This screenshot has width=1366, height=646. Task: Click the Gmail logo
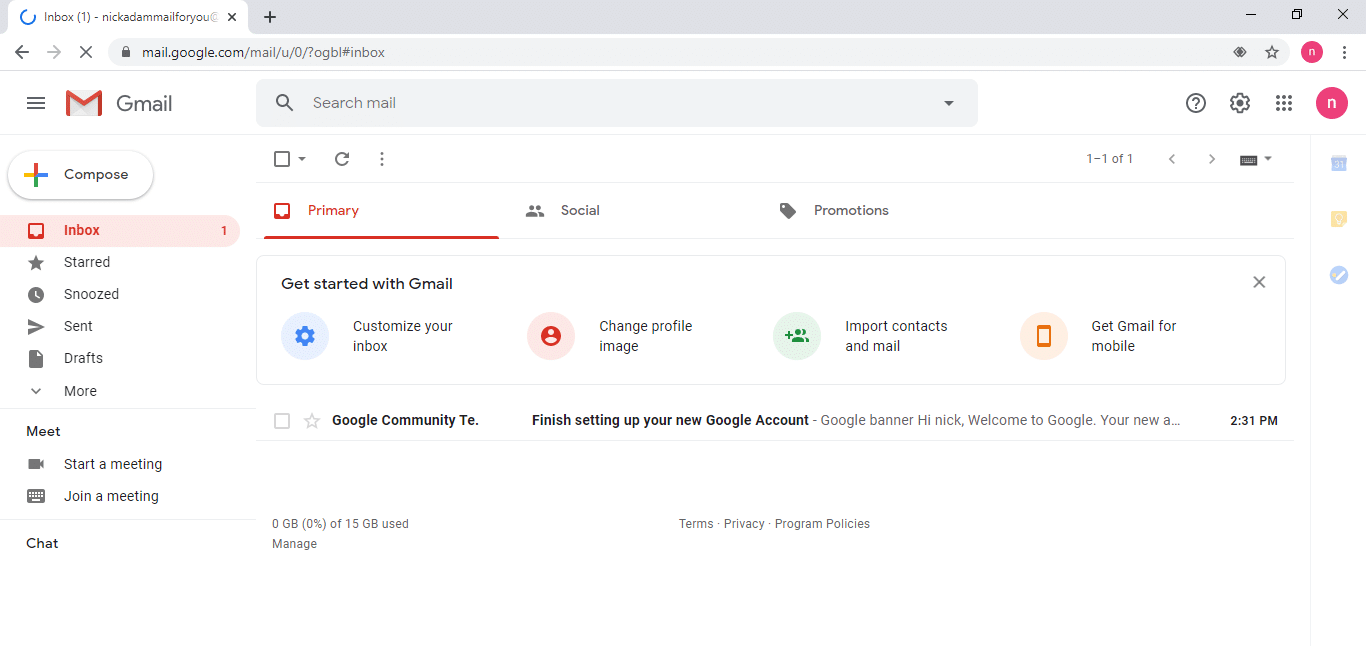[x=119, y=103]
